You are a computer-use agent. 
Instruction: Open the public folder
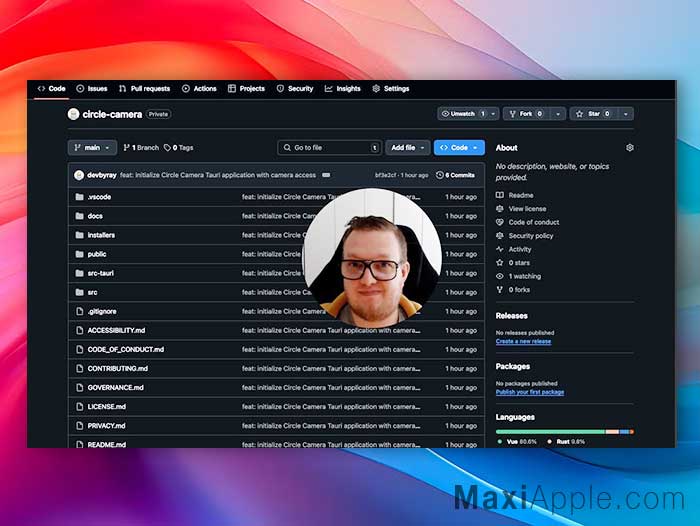pyautogui.click(x=97, y=254)
